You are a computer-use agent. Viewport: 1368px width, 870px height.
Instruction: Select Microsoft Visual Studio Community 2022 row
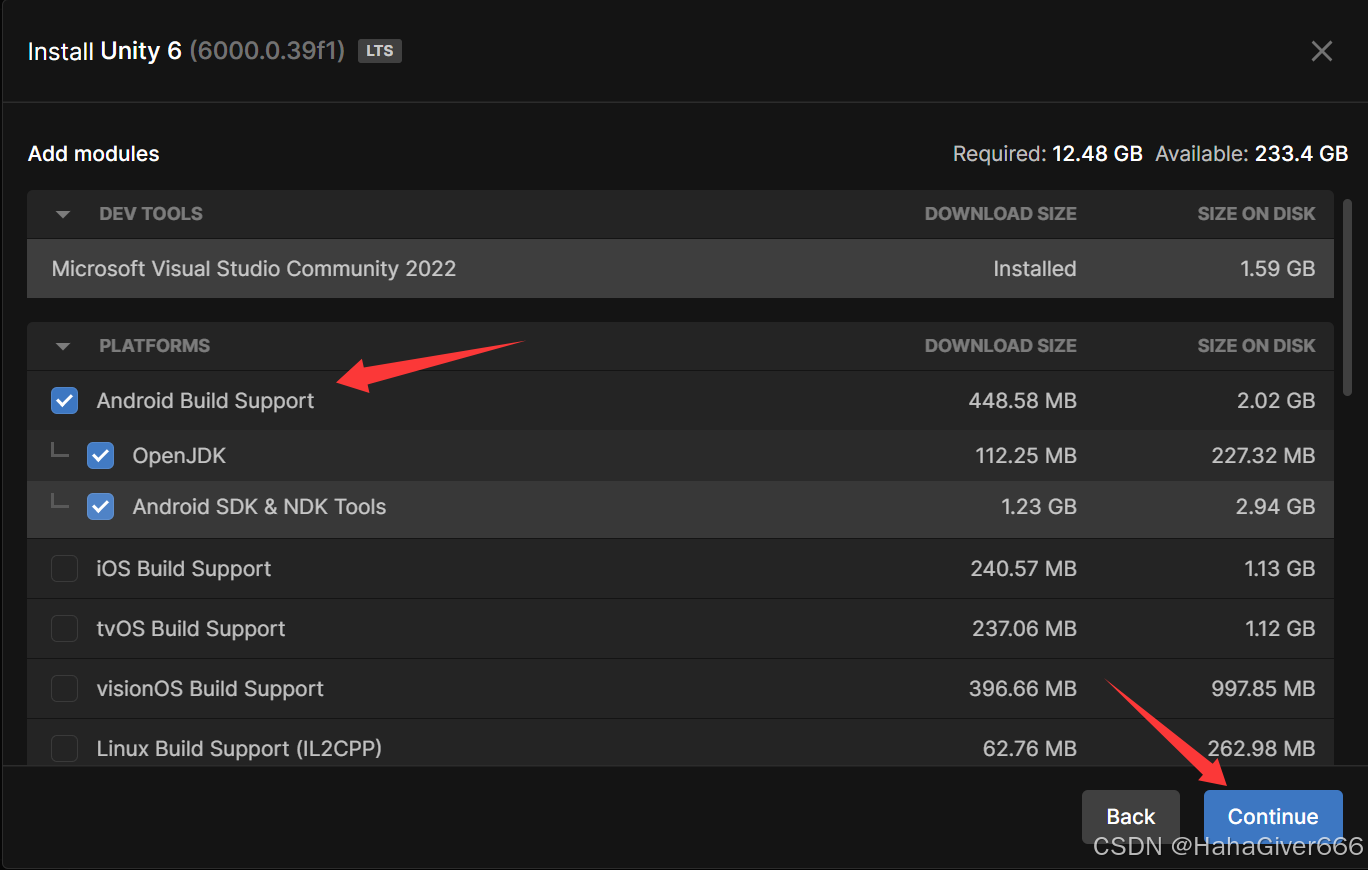[680, 269]
